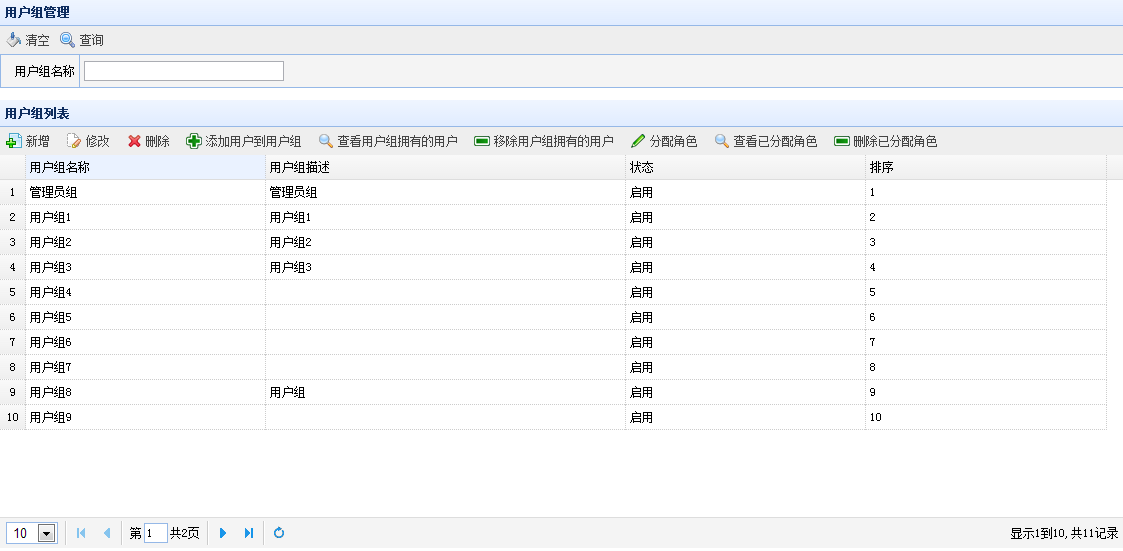Click the 查询 button label
The image size is (1123, 551).
(x=91, y=40)
